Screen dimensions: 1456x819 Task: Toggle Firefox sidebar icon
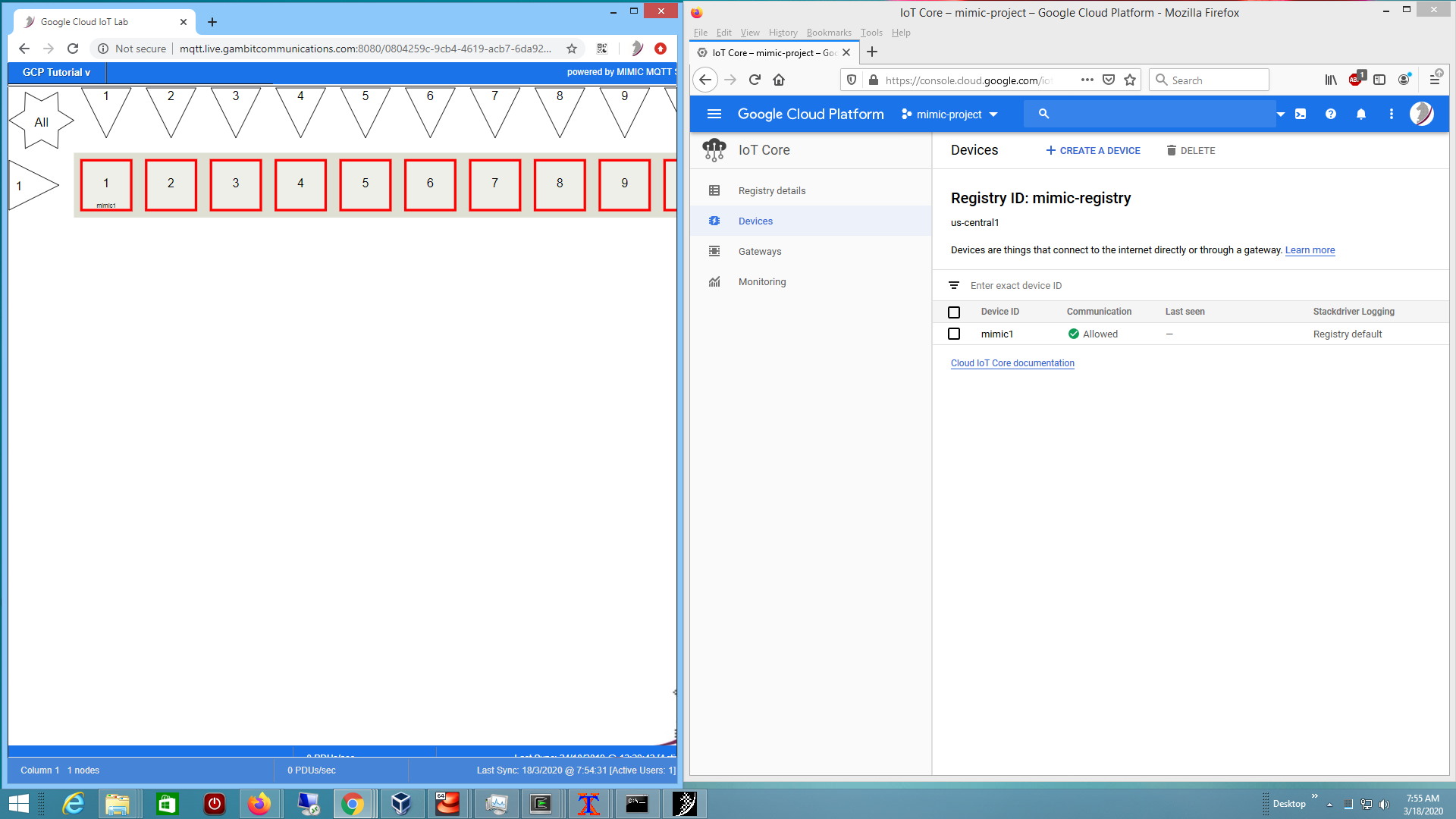tap(1379, 80)
